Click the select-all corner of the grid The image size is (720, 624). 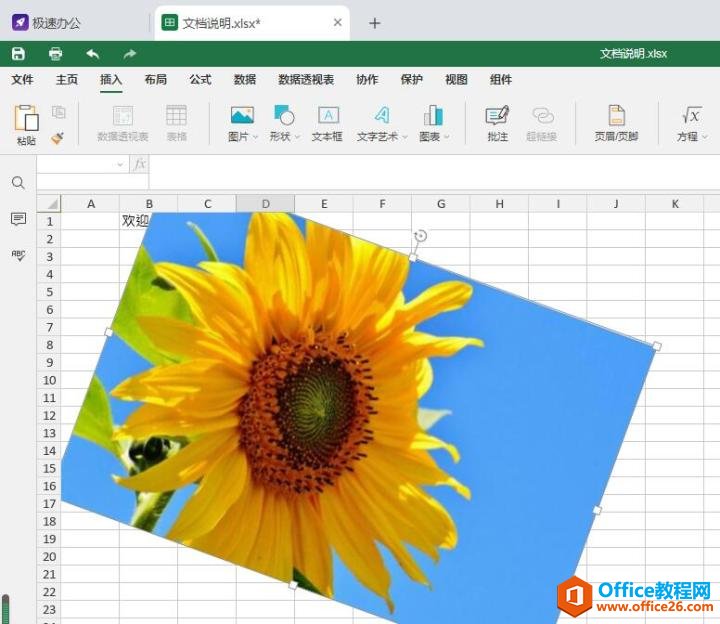(49, 203)
